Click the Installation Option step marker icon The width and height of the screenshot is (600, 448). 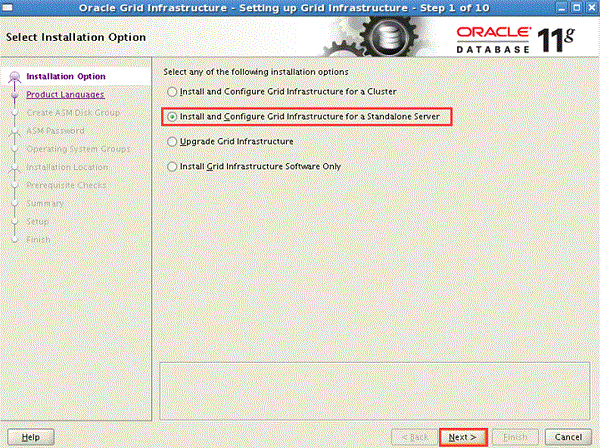tap(15, 77)
